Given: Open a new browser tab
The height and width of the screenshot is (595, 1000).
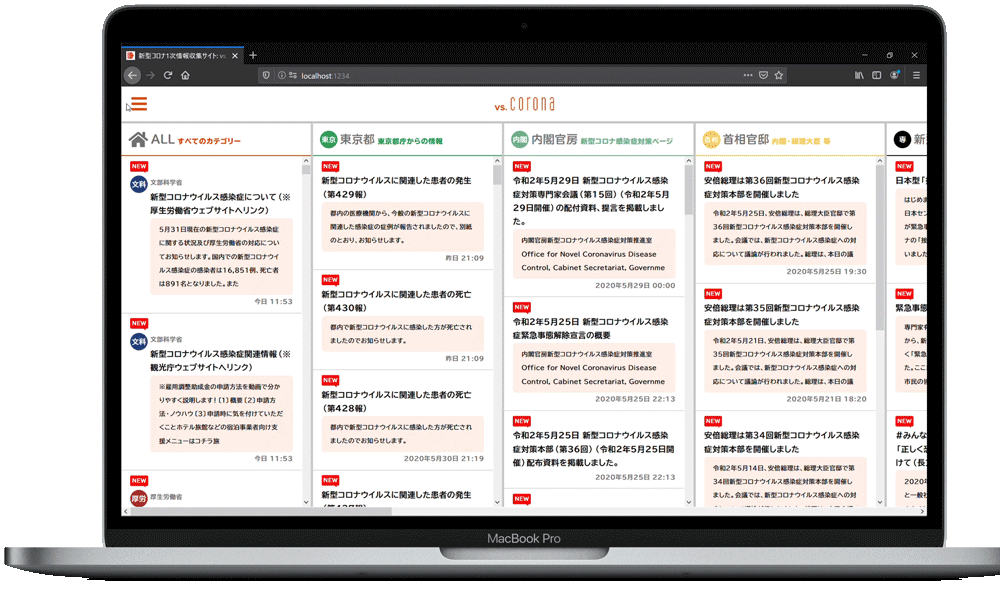Looking at the screenshot, I should pos(253,55).
